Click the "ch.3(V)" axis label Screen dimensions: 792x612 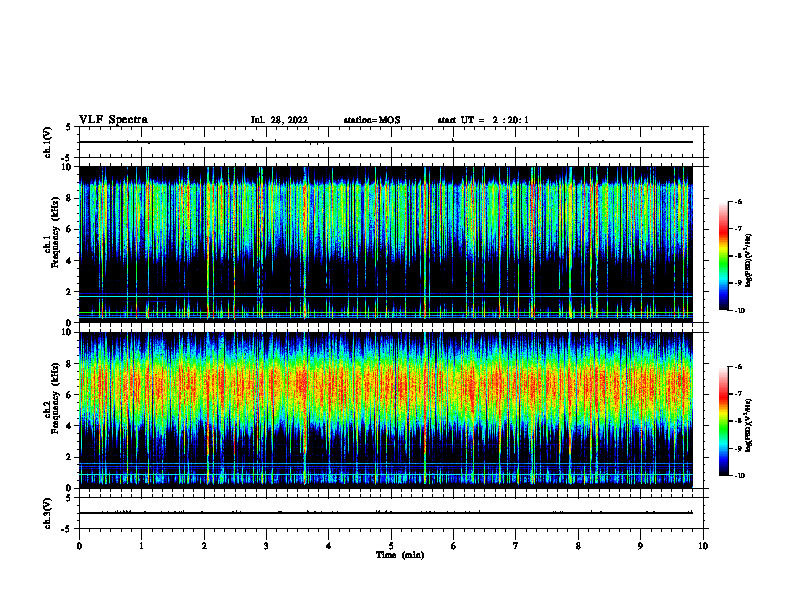coord(48,513)
